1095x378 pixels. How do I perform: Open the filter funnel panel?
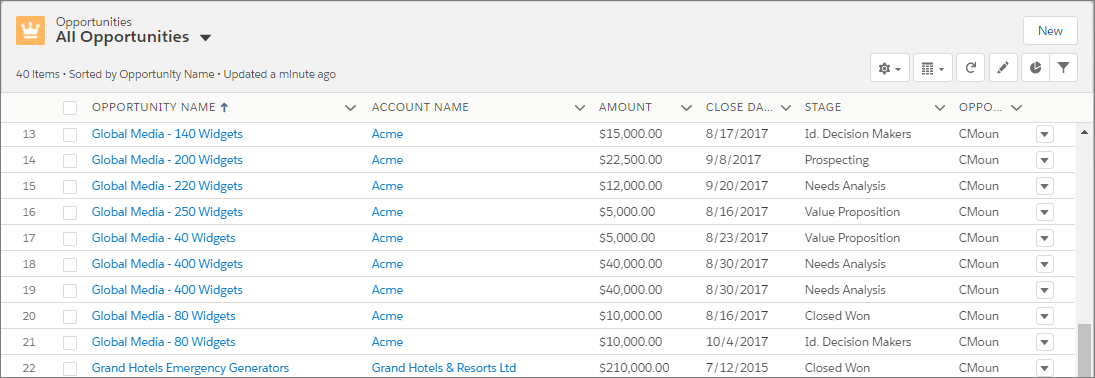point(1063,68)
